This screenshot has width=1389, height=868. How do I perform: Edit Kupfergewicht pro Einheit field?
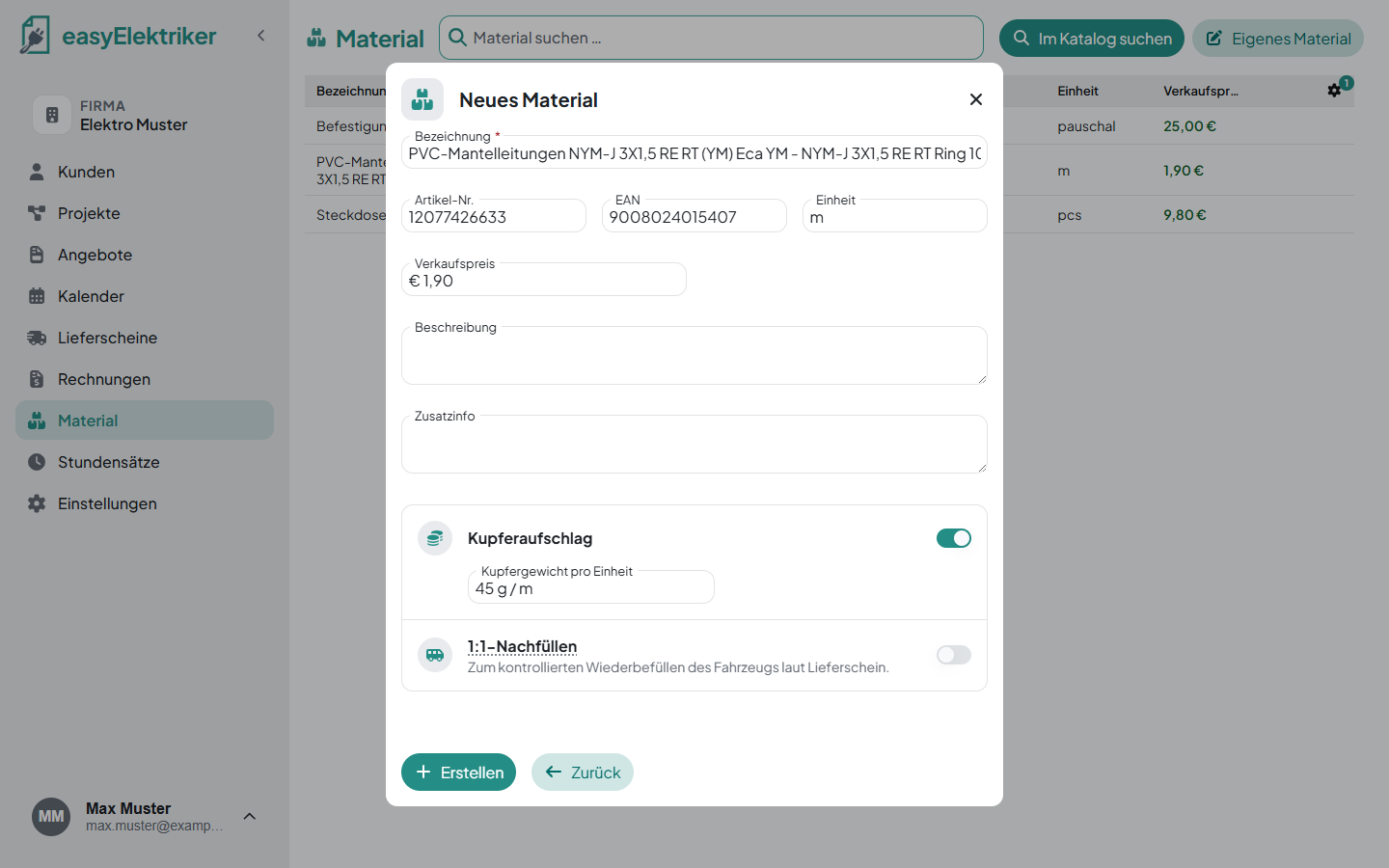click(591, 587)
